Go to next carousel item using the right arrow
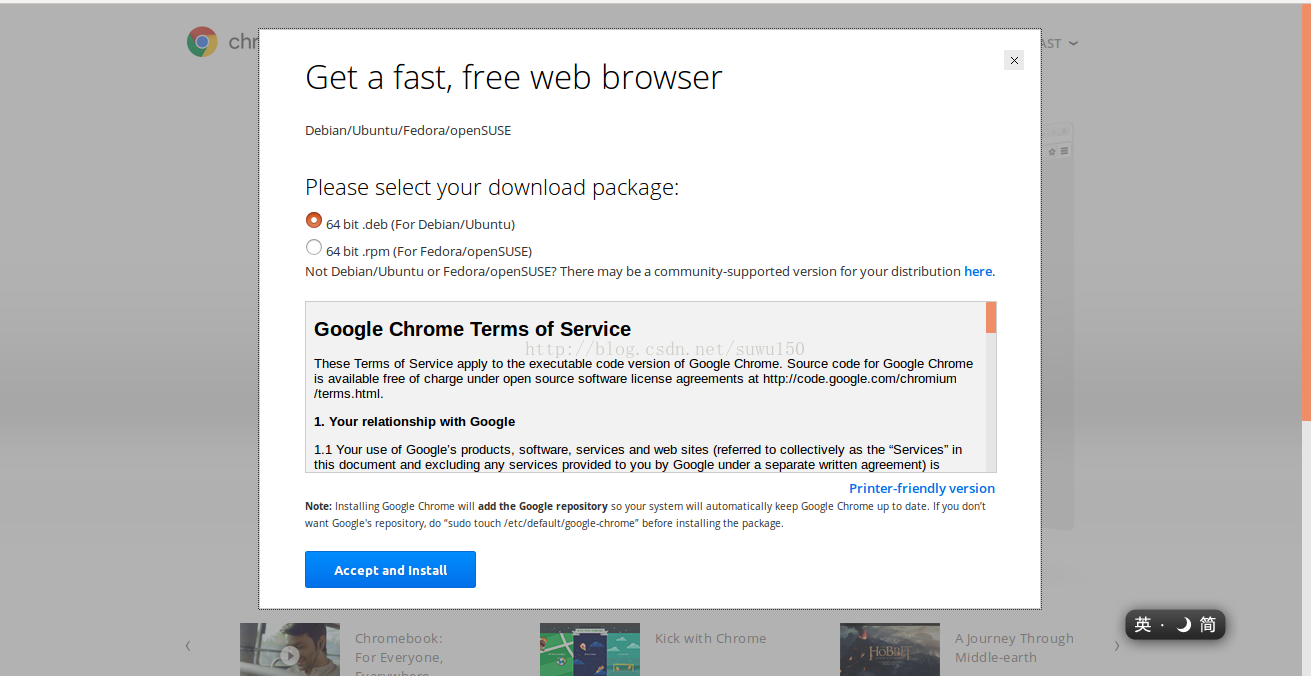 point(1117,646)
